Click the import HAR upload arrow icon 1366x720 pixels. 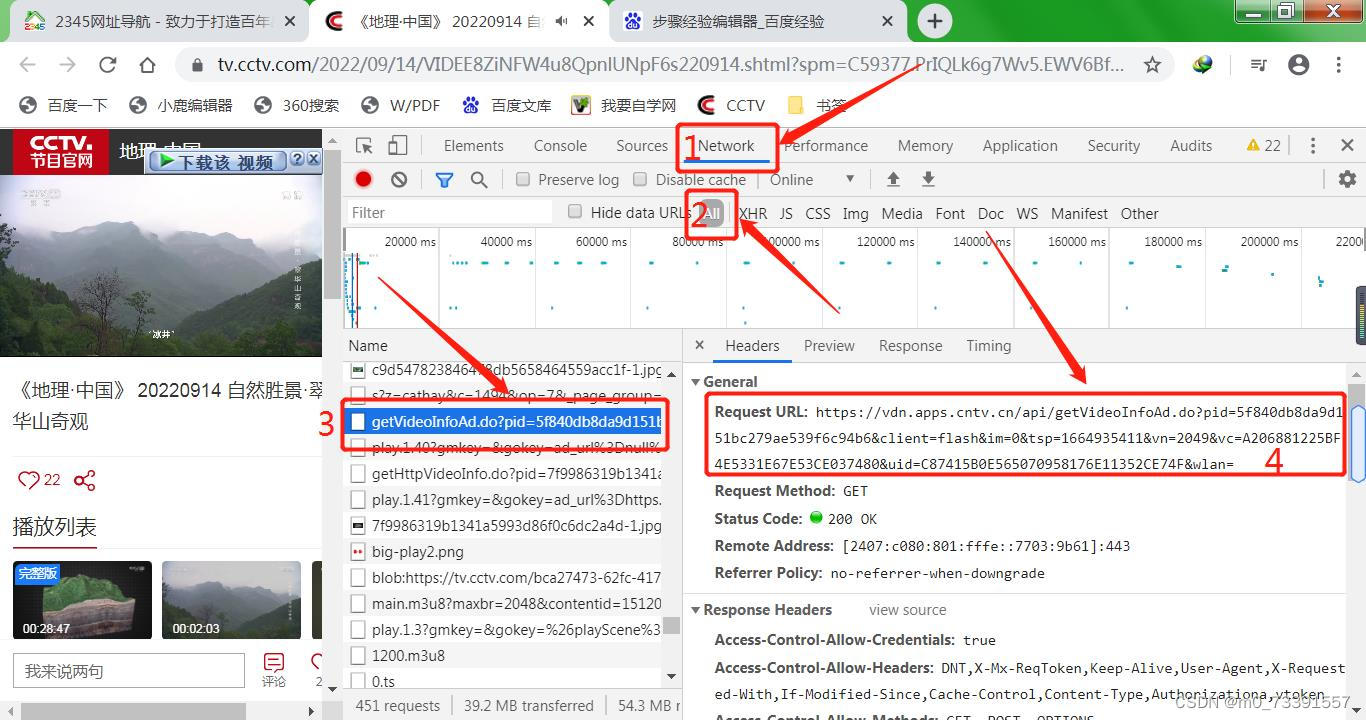tap(893, 180)
